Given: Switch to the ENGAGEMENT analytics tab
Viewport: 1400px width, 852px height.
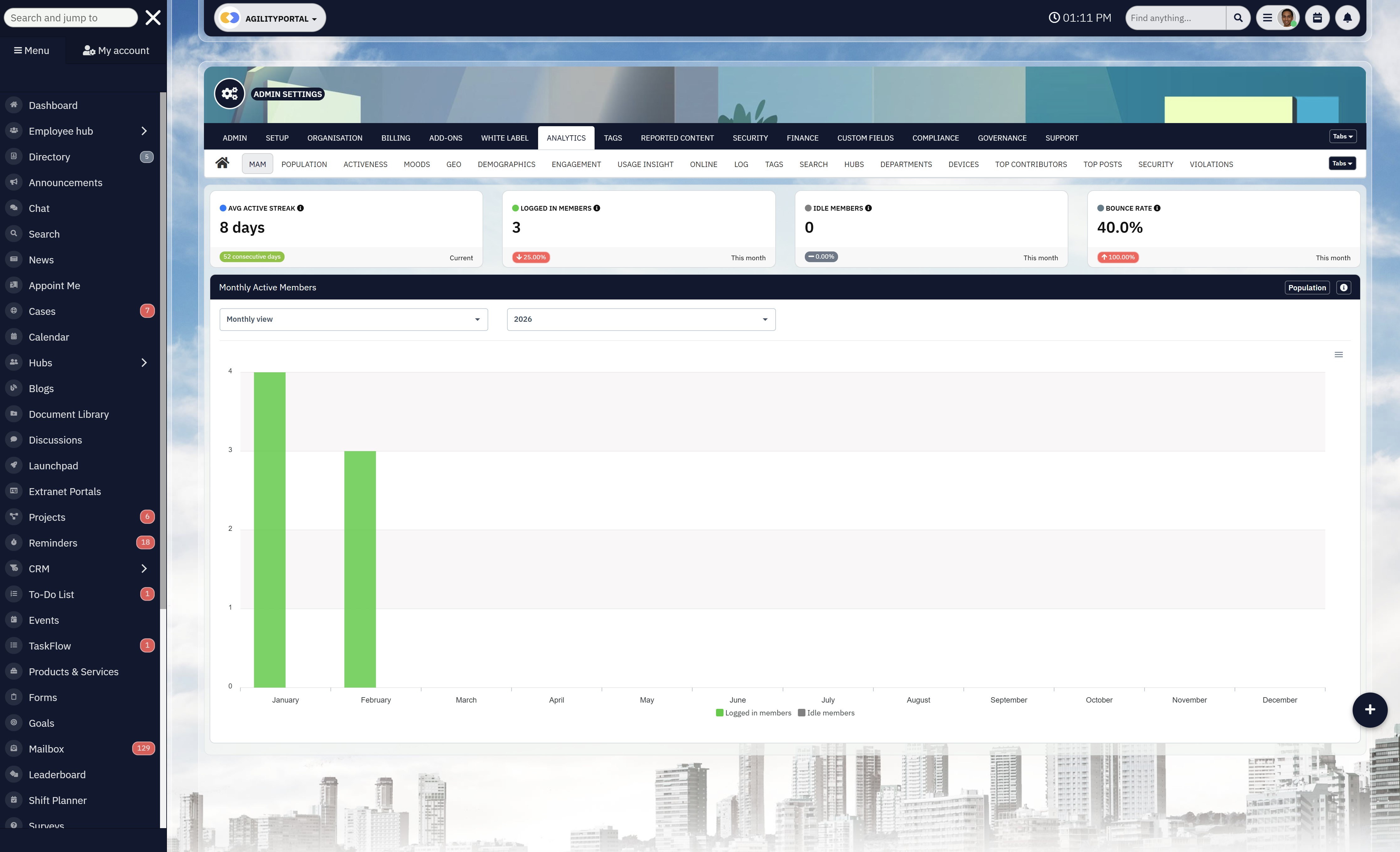Looking at the screenshot, I should click(575, 164).
